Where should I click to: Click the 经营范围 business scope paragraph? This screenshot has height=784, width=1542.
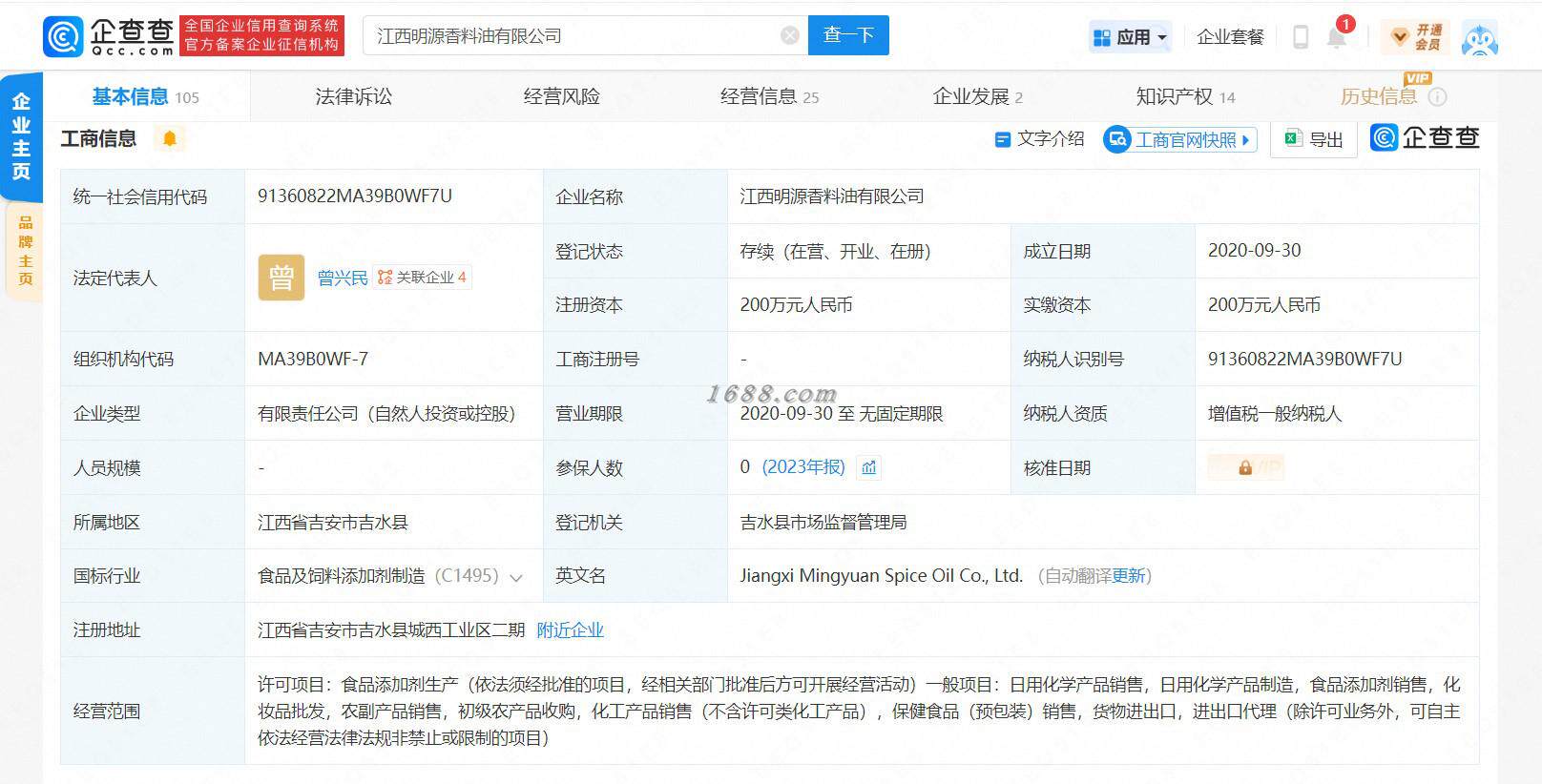[859, 712]
